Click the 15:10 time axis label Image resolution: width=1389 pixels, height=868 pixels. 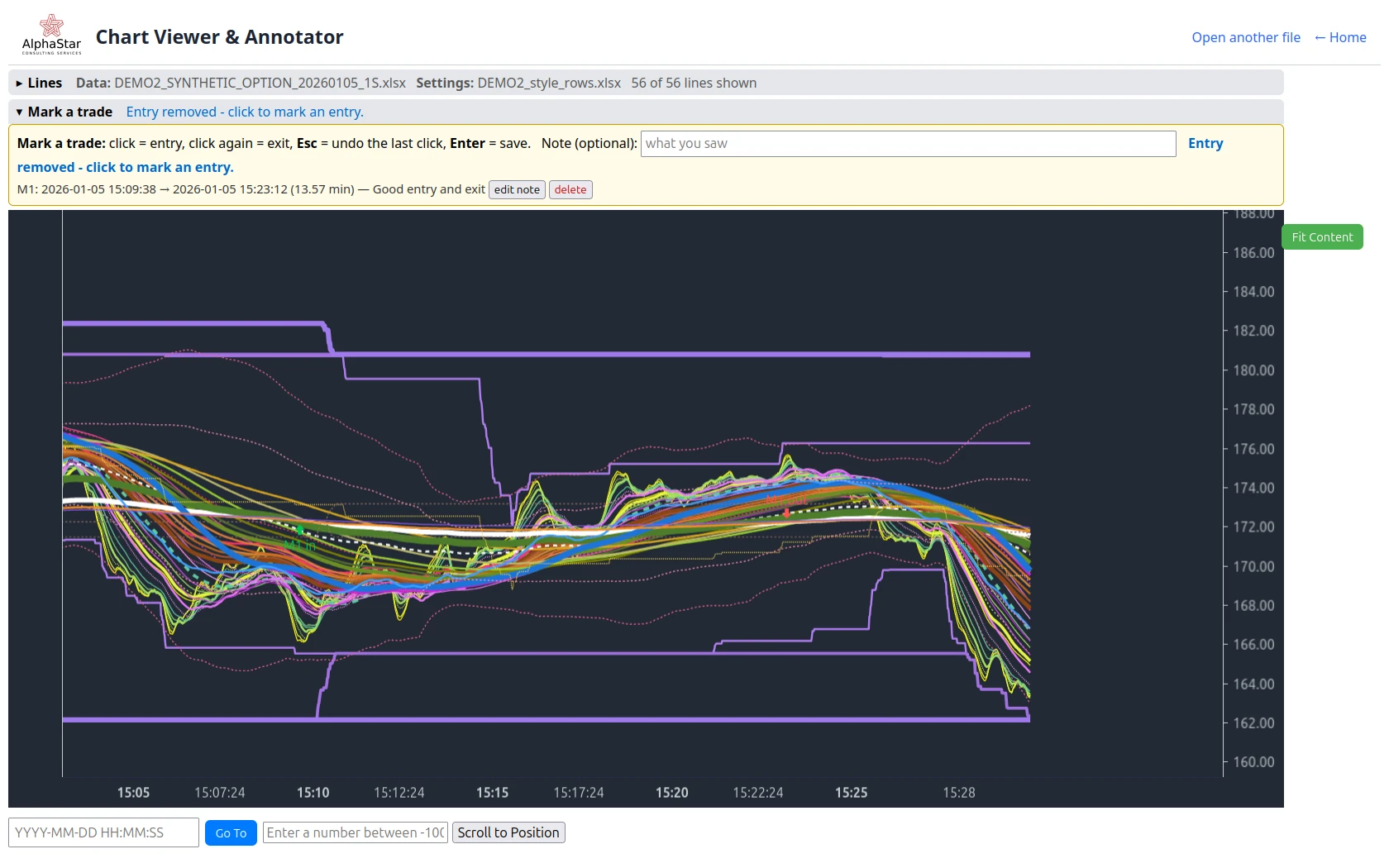click(x=313, y=792)
